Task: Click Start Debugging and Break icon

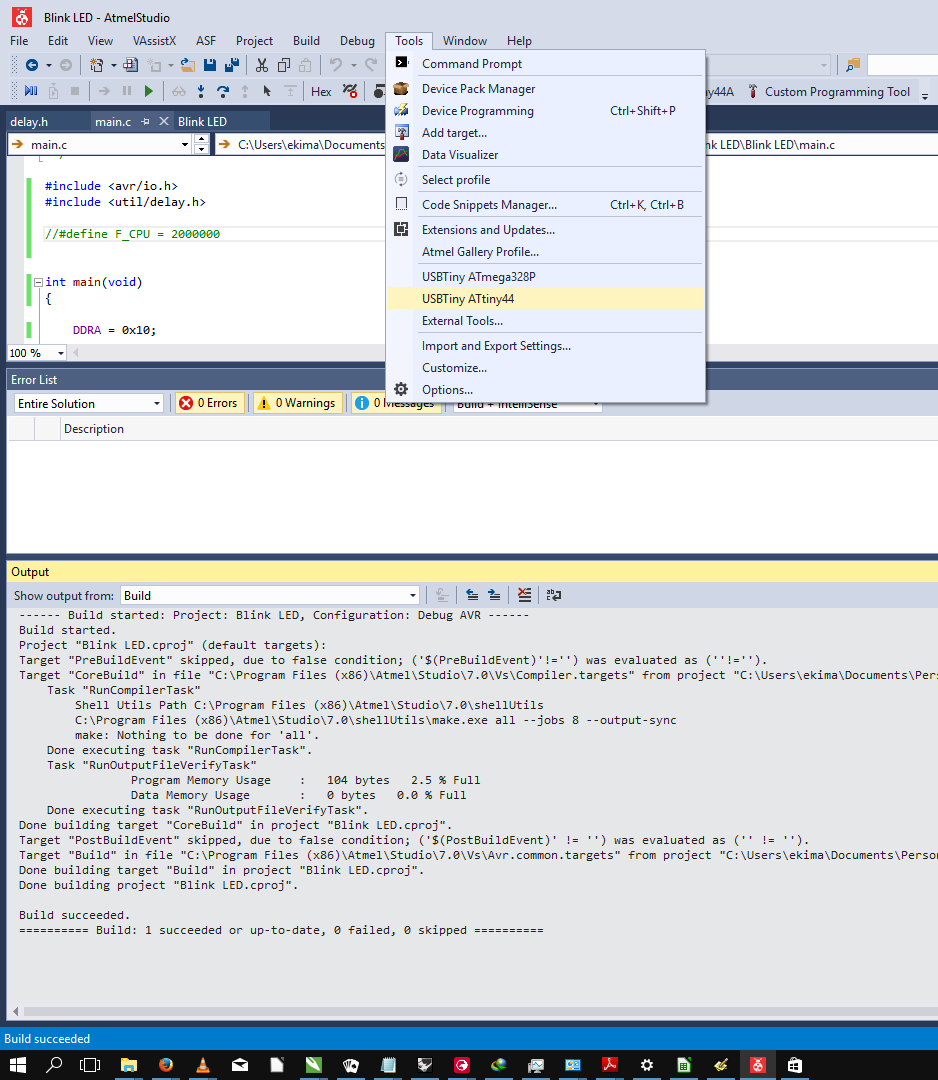Action: (x=31, y=91)
